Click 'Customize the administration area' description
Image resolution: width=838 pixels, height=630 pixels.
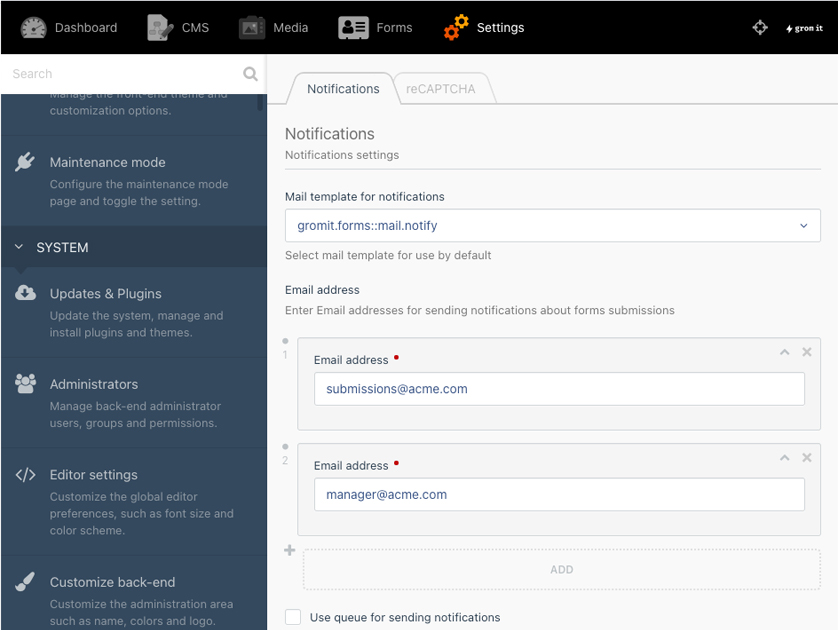coord(141,604)
